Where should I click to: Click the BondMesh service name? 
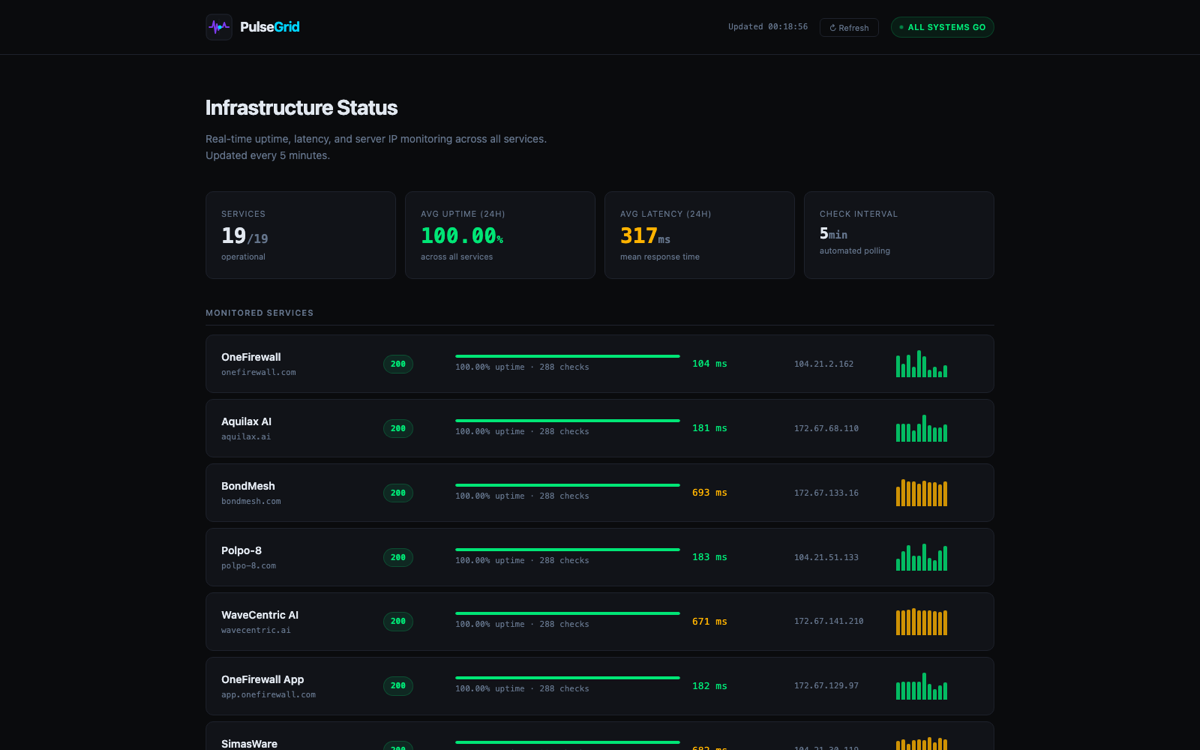click(x=248, y=486)
